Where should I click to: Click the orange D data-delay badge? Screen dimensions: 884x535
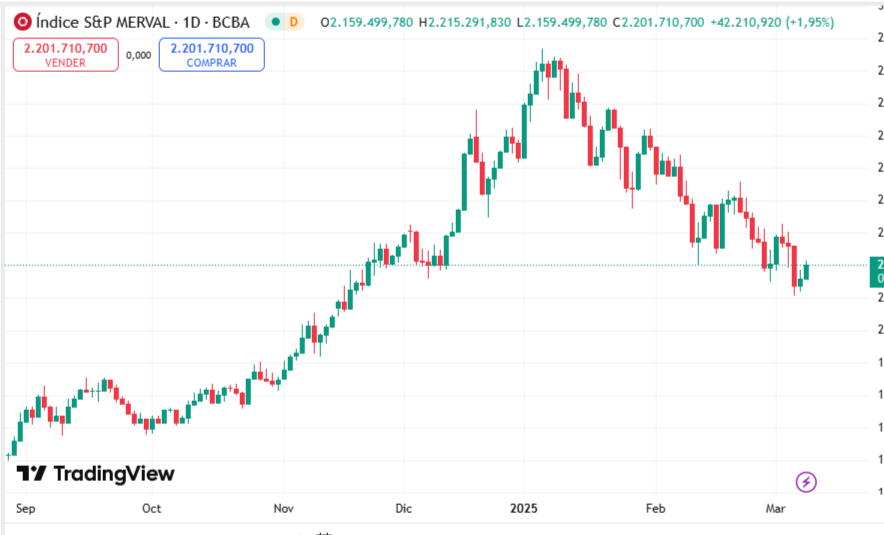pos(294,23)
